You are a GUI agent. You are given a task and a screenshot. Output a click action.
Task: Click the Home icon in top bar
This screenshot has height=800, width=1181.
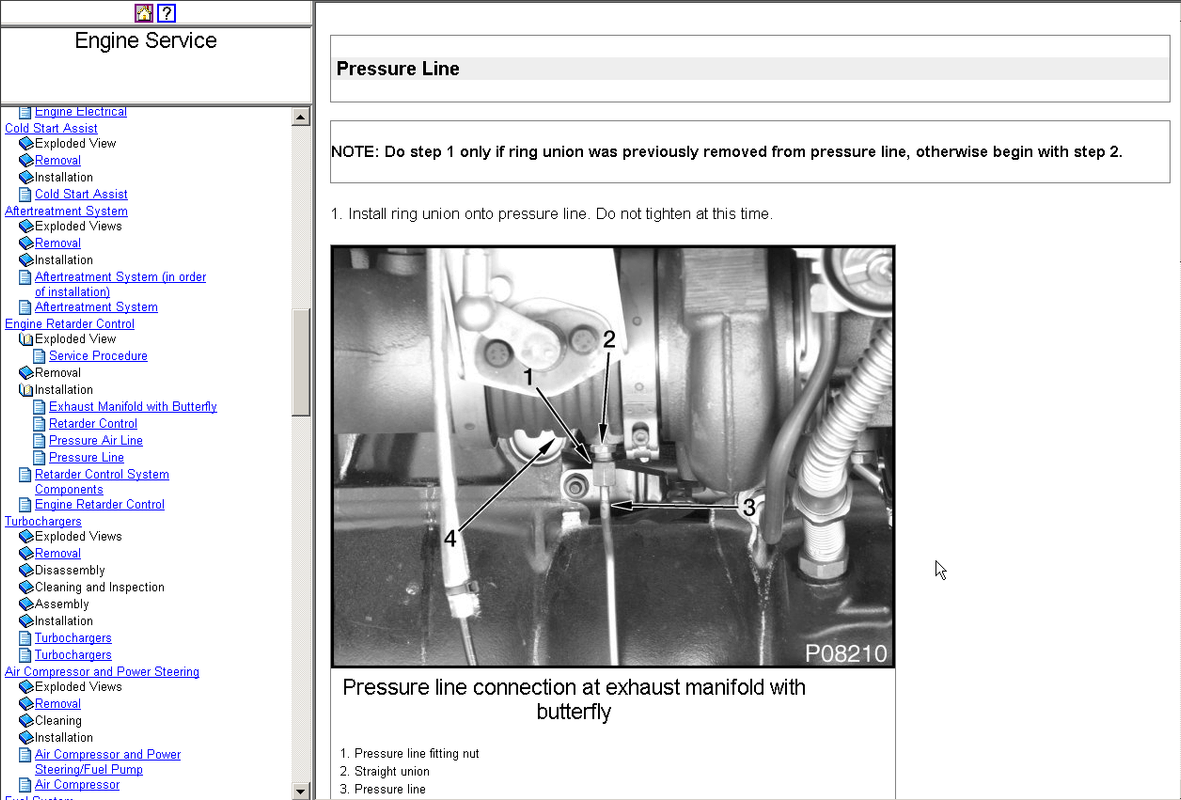144,12
